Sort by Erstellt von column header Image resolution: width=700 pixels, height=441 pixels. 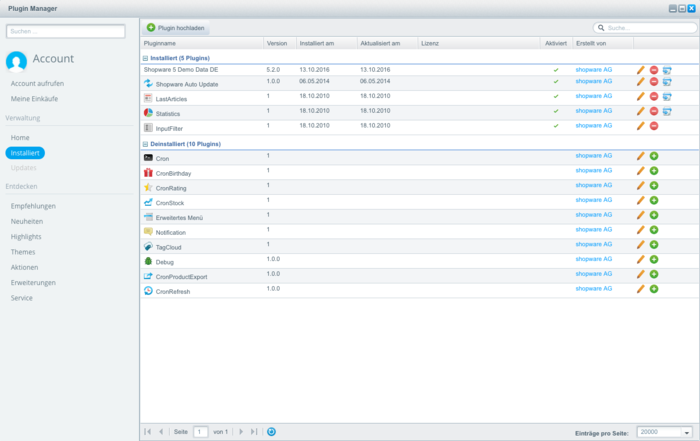pyautogui.click(x=603, y=43)
